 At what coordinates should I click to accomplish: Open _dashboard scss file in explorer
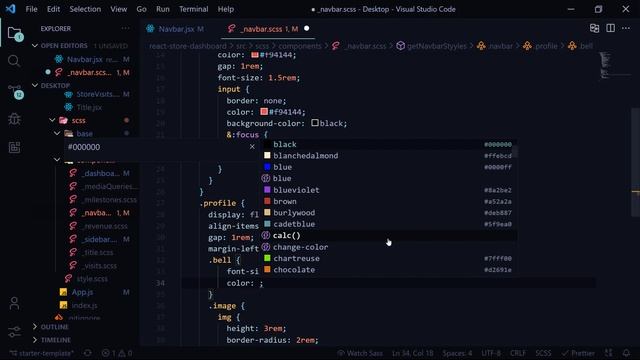pos(100,173)
